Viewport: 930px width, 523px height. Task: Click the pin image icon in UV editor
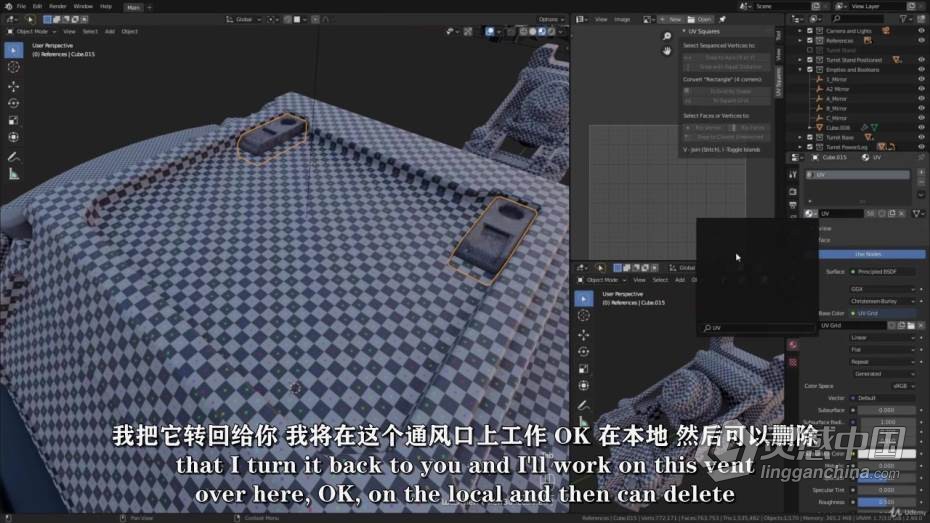pos(722,20)
